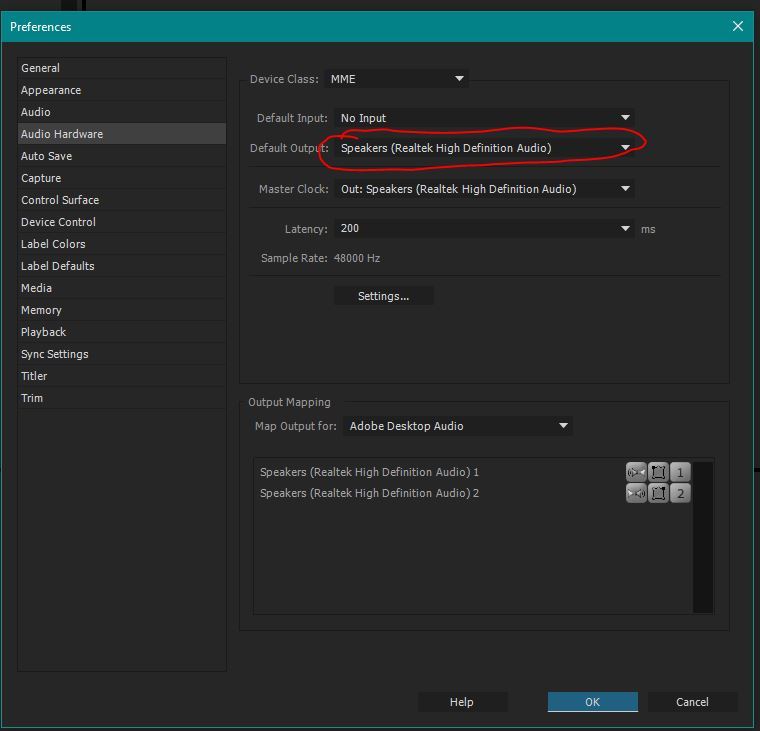Select the Appearance preferences category
This screenshot has width=760, height=731.
tap(122, 90)
